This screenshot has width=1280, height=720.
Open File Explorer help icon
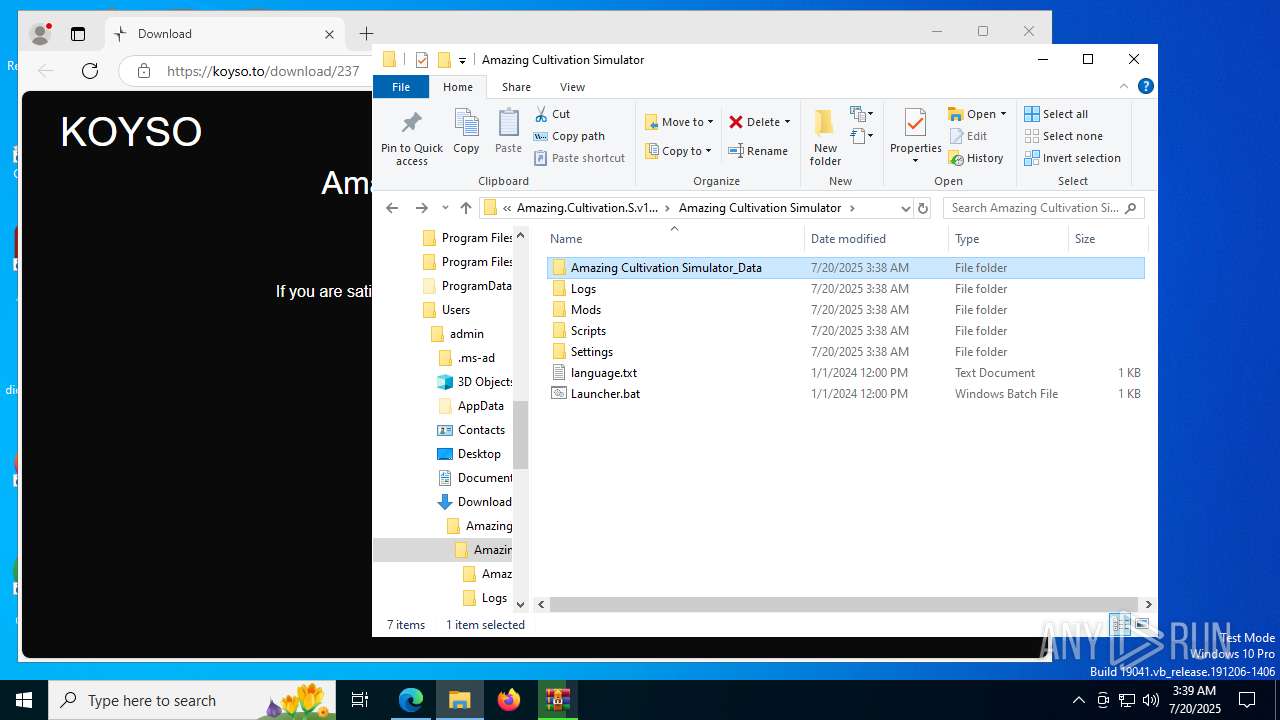[1146, 87]
